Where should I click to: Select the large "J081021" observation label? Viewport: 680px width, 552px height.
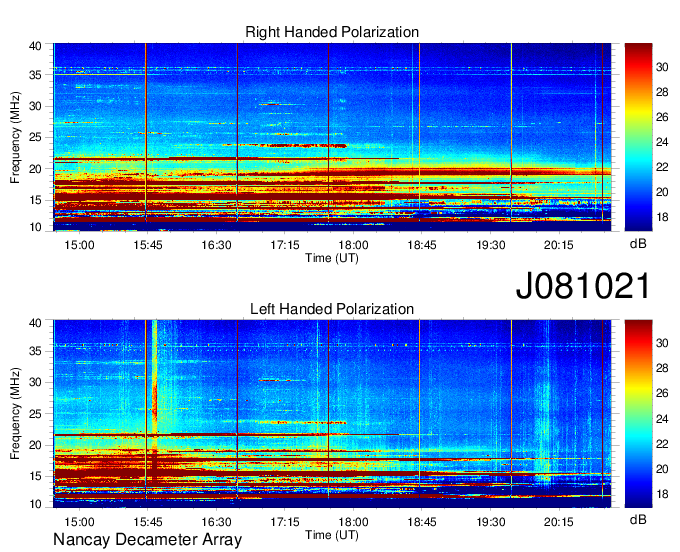[583, 286]
